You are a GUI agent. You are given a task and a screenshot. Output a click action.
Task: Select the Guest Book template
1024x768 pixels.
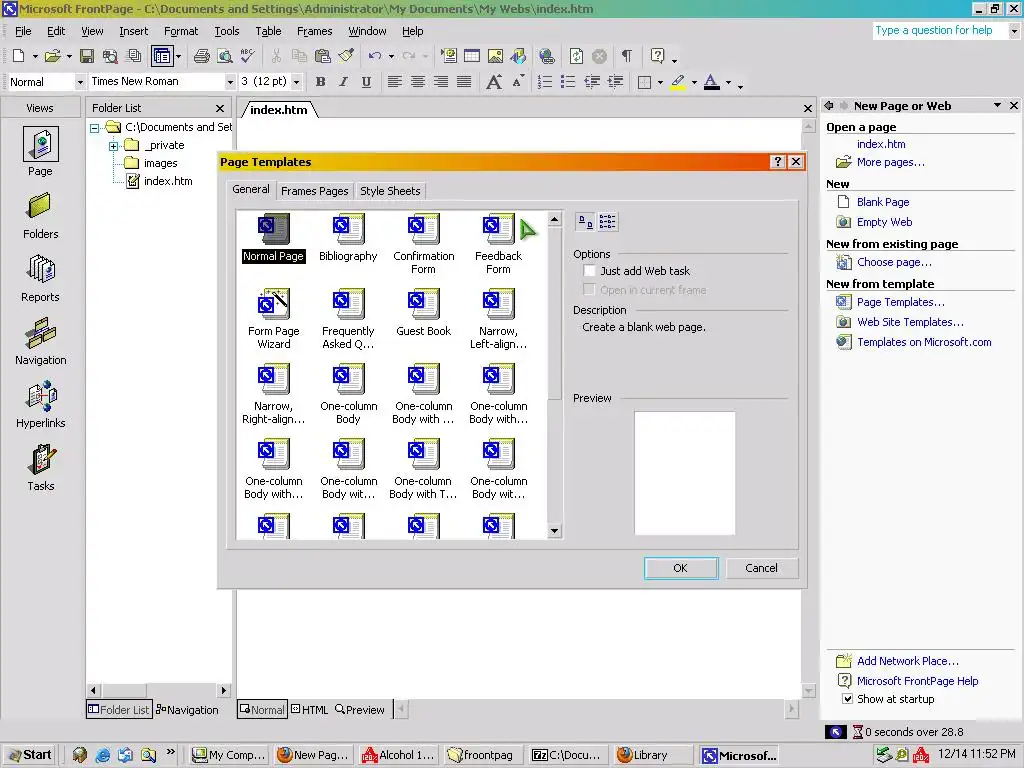coord(423,313)
